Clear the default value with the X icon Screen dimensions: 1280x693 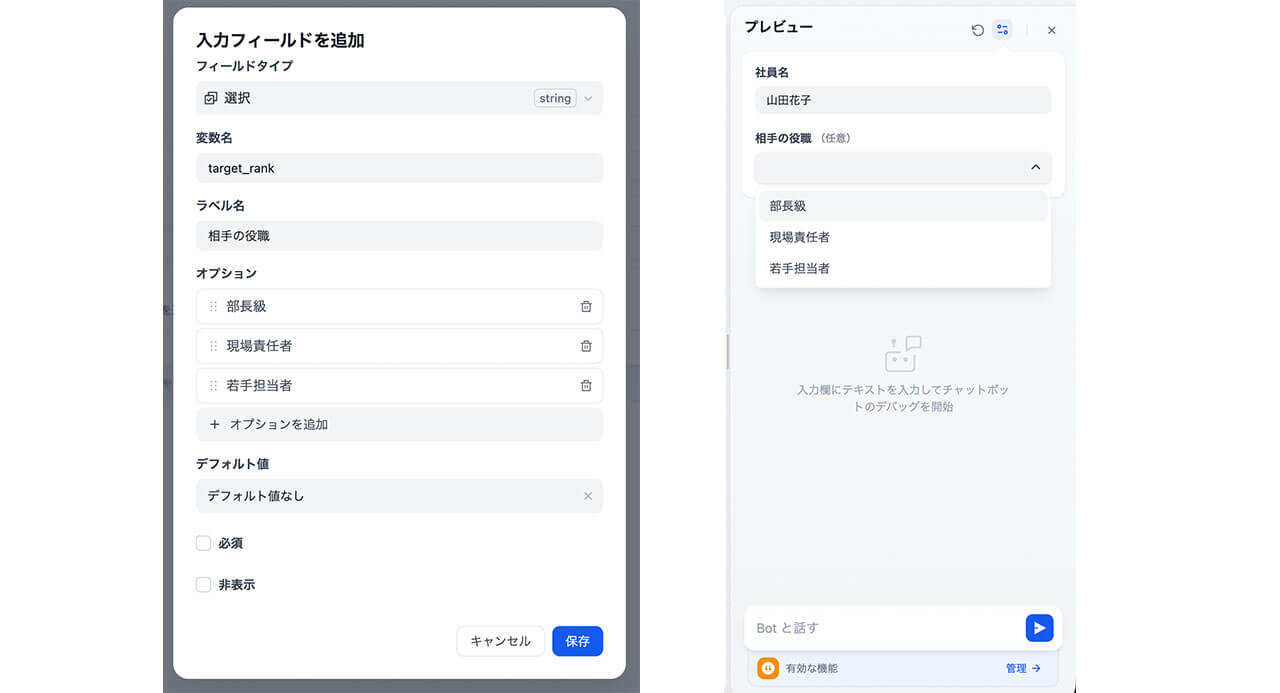pos(588,496)
